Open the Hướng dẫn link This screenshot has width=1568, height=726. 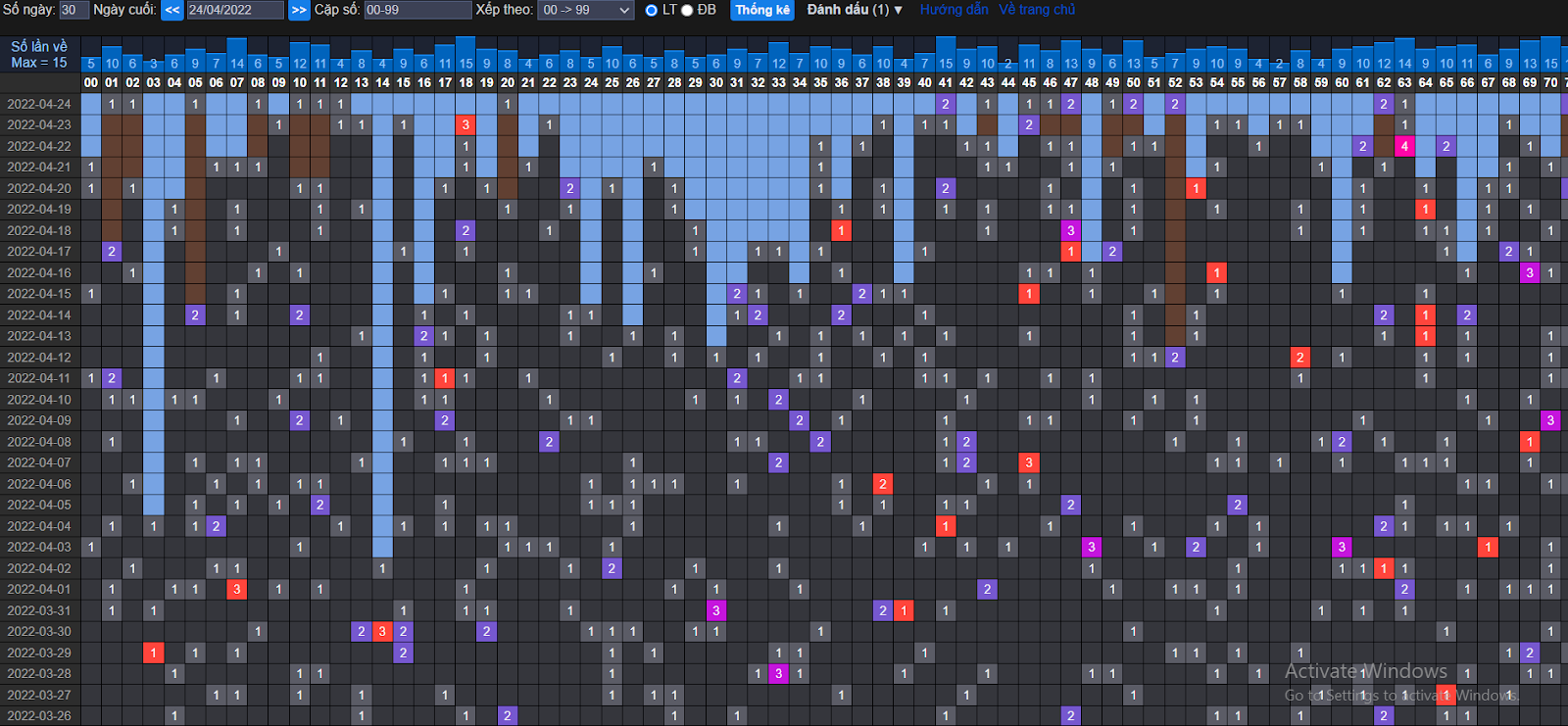[x=954, y=10]
